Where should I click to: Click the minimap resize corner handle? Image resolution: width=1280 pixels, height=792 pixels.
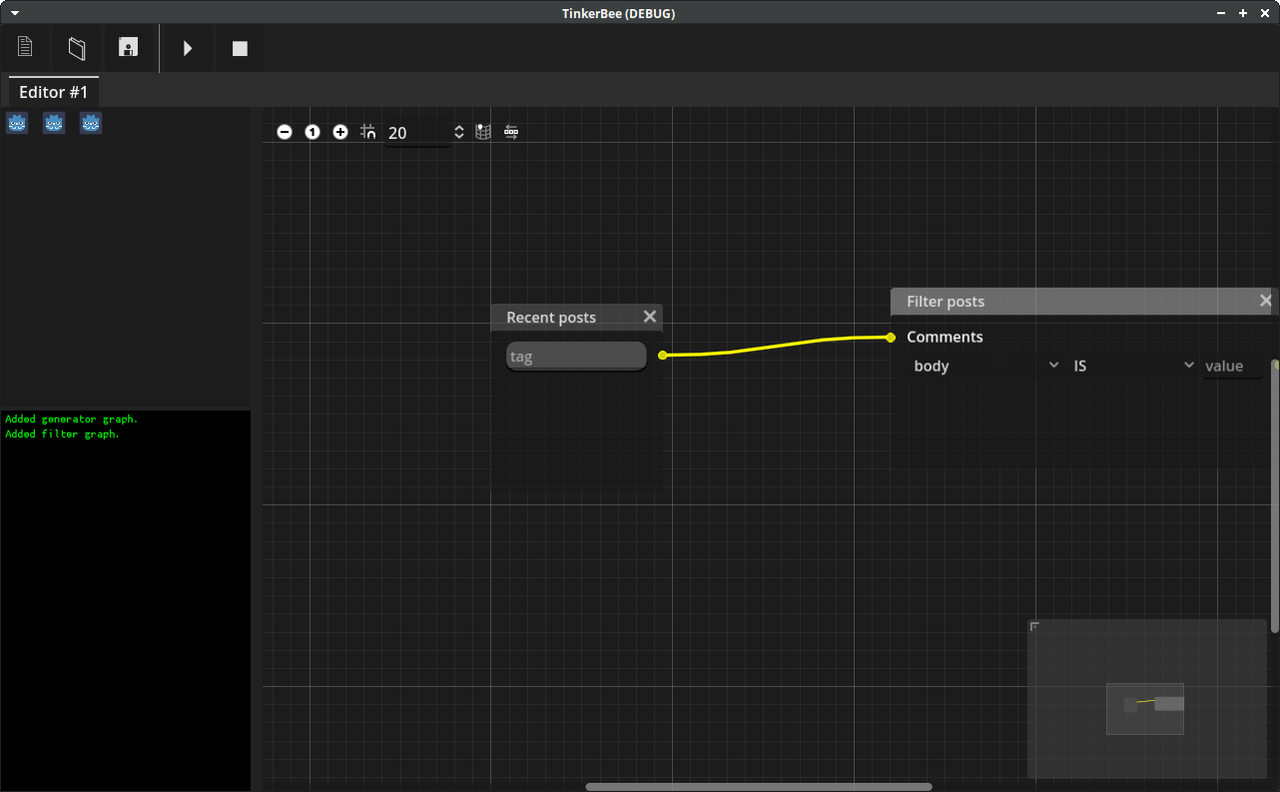(x=1035, y=627)
